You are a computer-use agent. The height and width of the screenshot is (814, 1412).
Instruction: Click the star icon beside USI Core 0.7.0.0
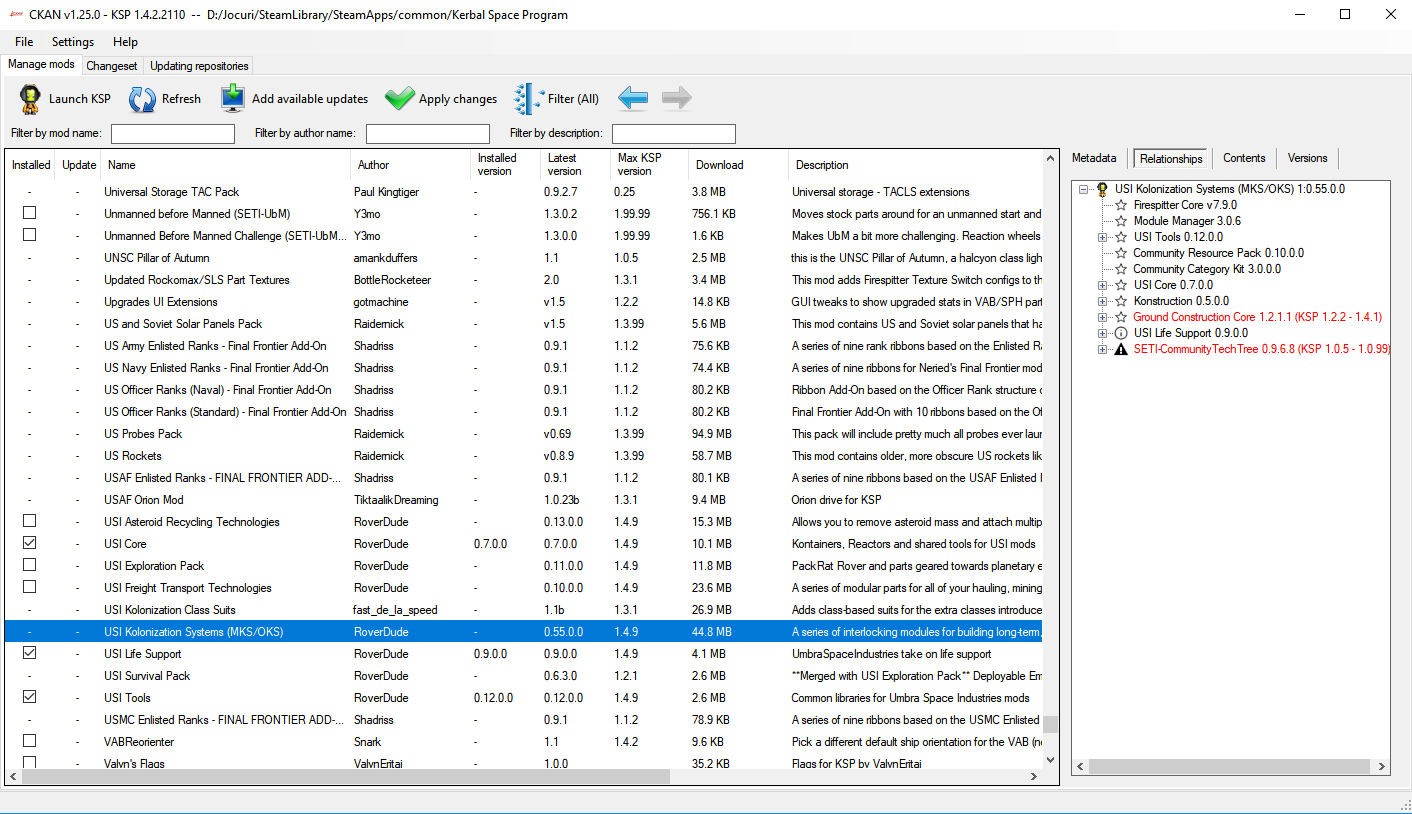(1121, 285)
